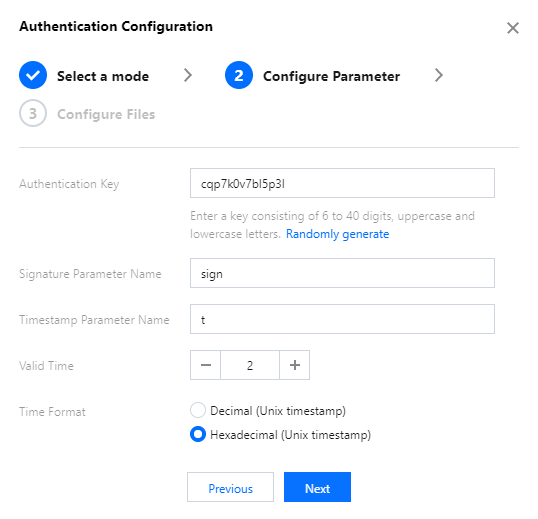This screenshot has height=519, width=538.
Task: Focus the Timestamp Parameter Name field
Action: (342, 319)
